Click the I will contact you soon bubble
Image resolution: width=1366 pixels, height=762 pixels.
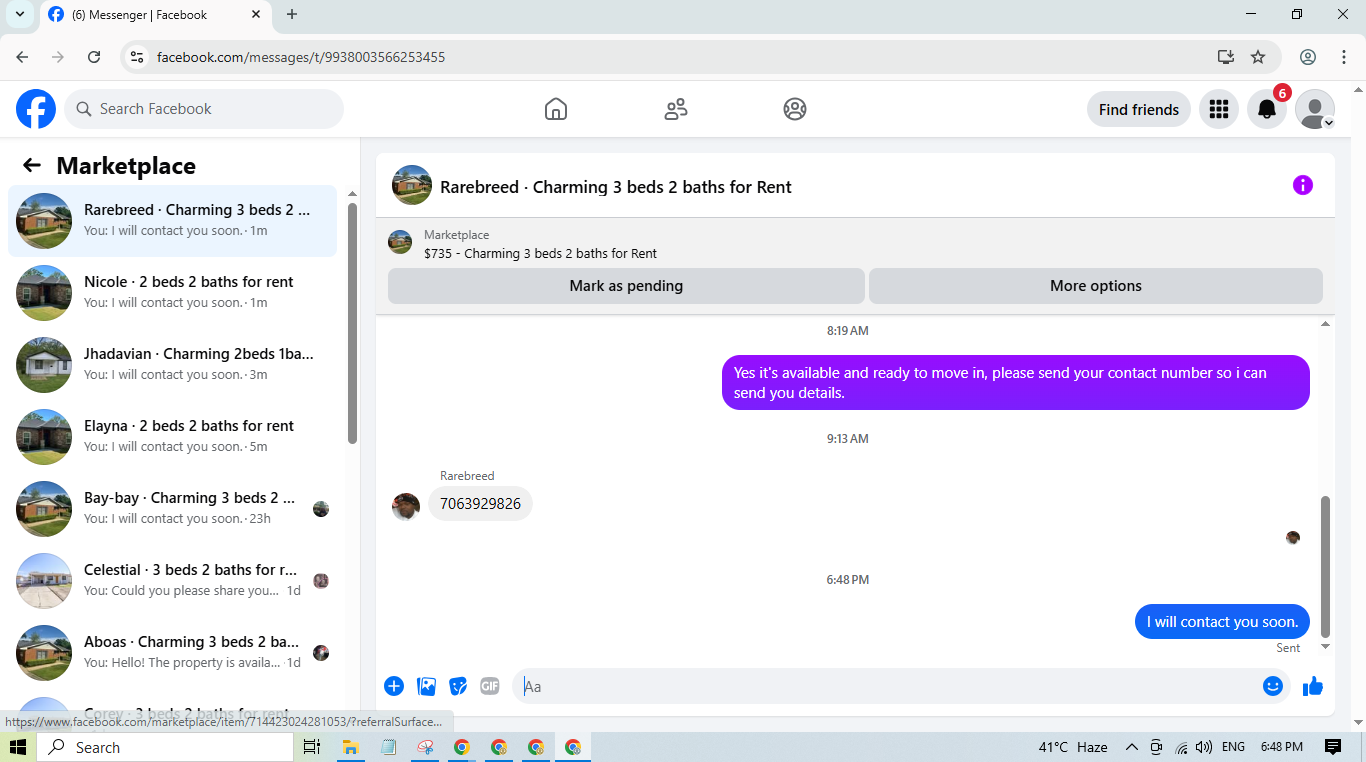pyautogui.click(x=1222, y=622)
